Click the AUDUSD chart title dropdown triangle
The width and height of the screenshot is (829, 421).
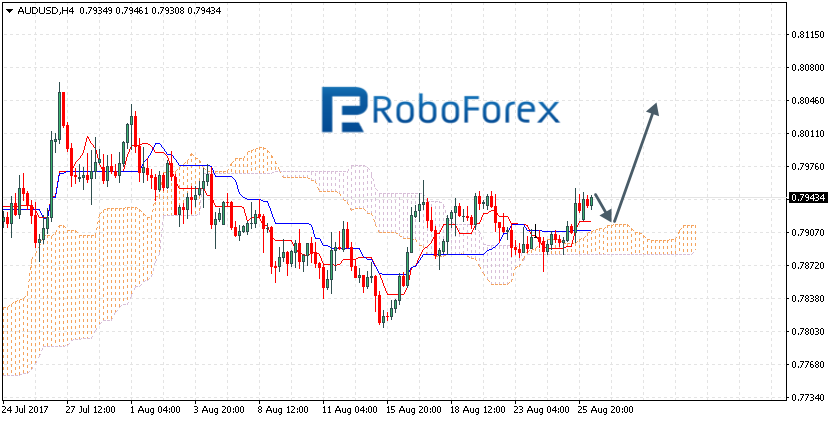(x=9, y=10)
